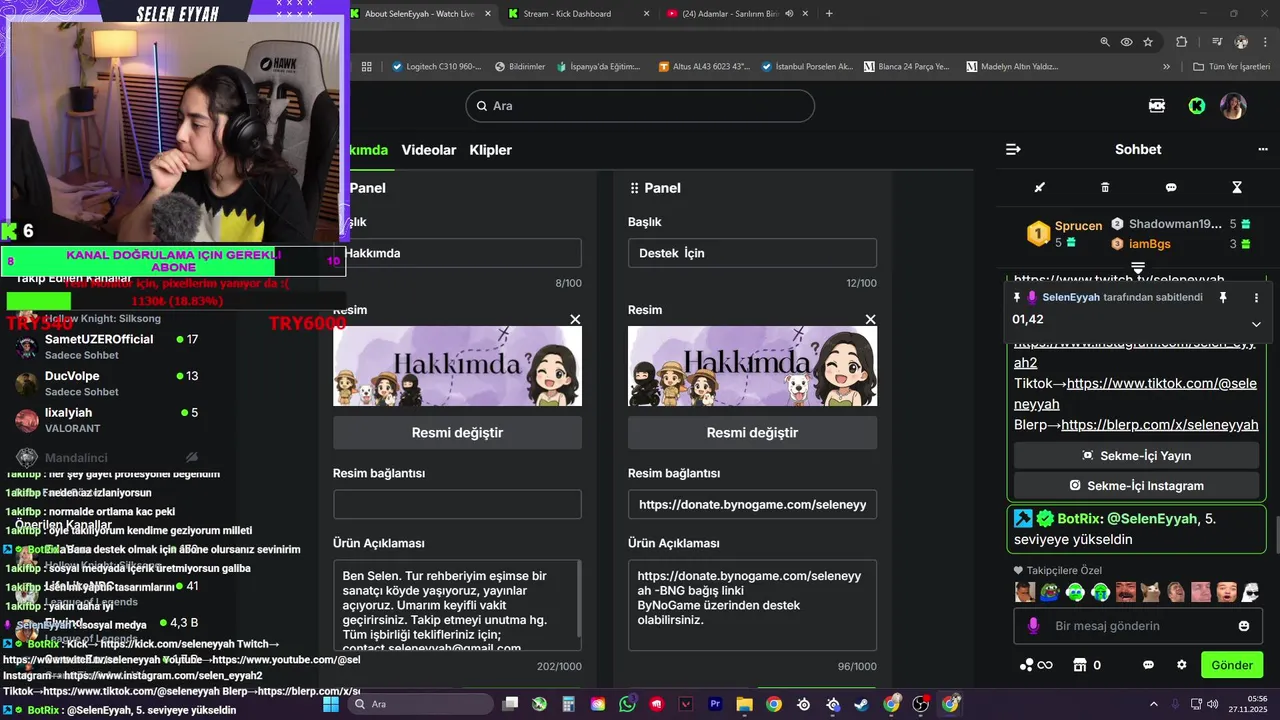This screenshot has width=1280, height=720.
Task: Click the Sekme-İçi Yayın button
Action: (x=1136, y=455)
